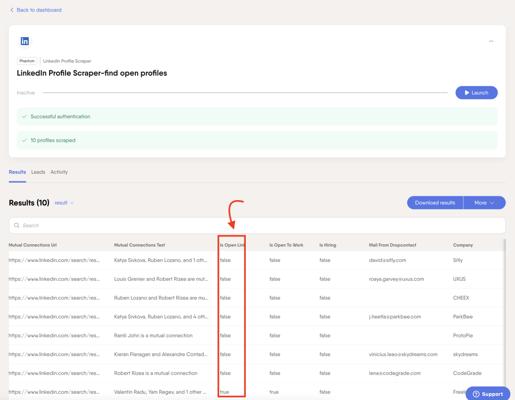This screenshot has width=515, height=400.
Task: Sort by Is Open To Work column
Action: (x=286, y=245)
